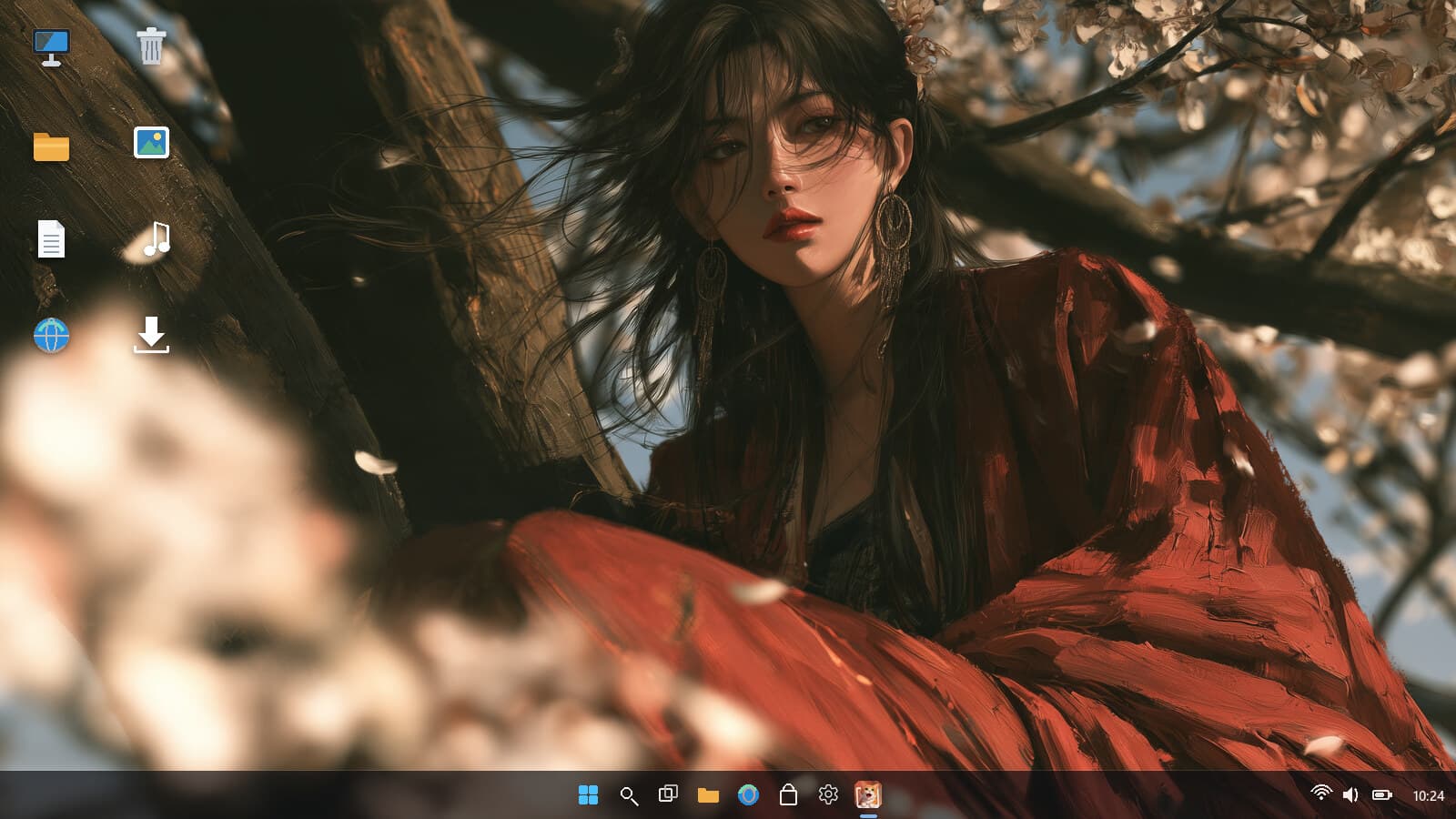The image size is (1456, 819).
Task: Open the Start menu in taskbar
Action: pos(588,795)
